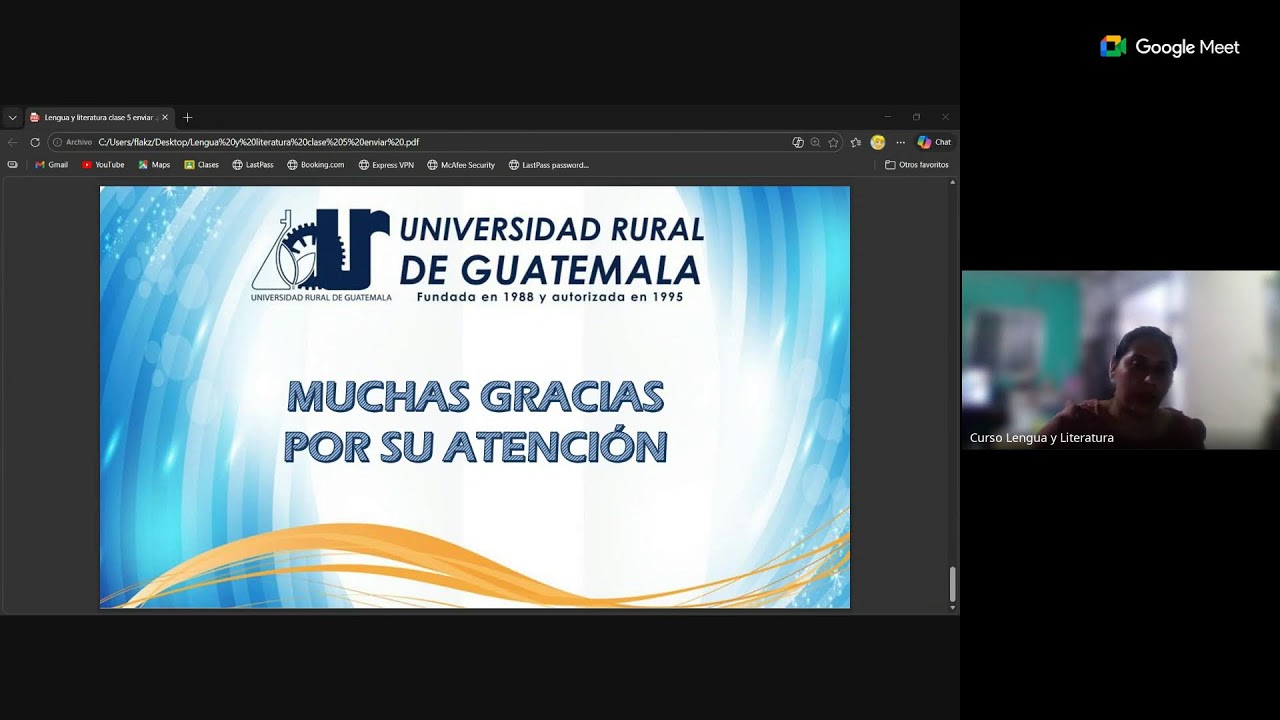The width and height of the screenshot is (1280, 720).
Task: Open the Maps bookmark
Action: pyautogui.click(x=154, y=165)
